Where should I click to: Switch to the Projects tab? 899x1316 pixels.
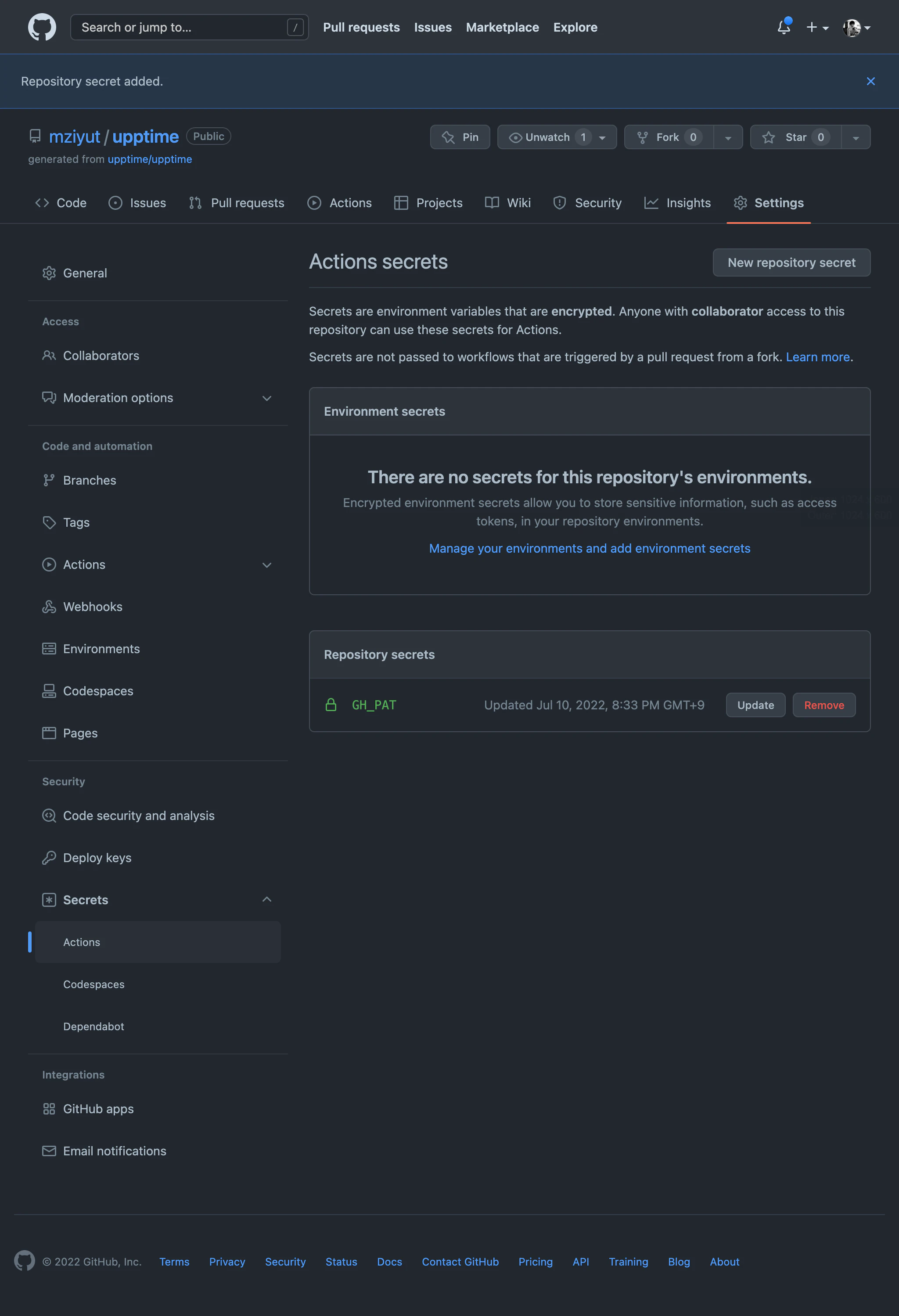coord(428,203)
